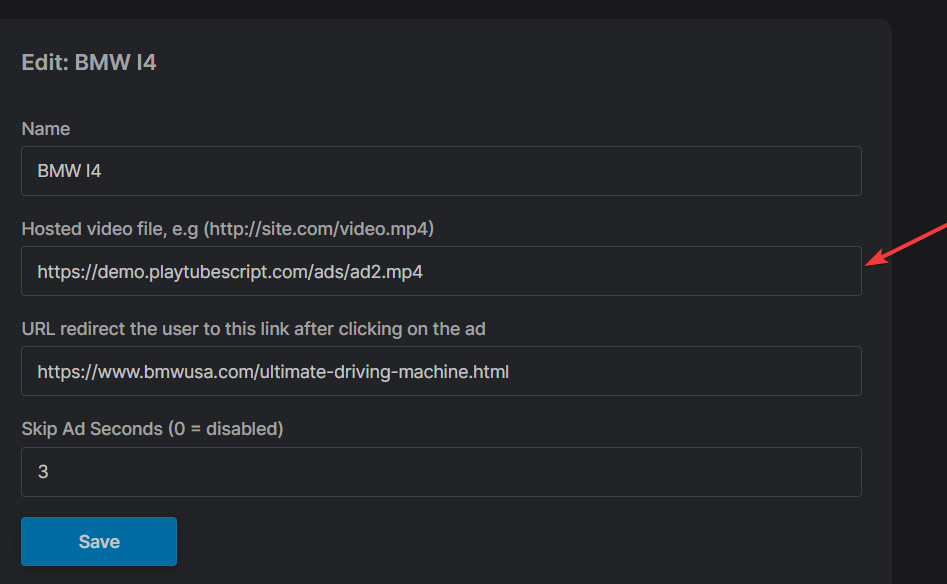Viewport: 947px width, 584px height.
Task: Click the "Name" field label
Action: tap(46, 129)
